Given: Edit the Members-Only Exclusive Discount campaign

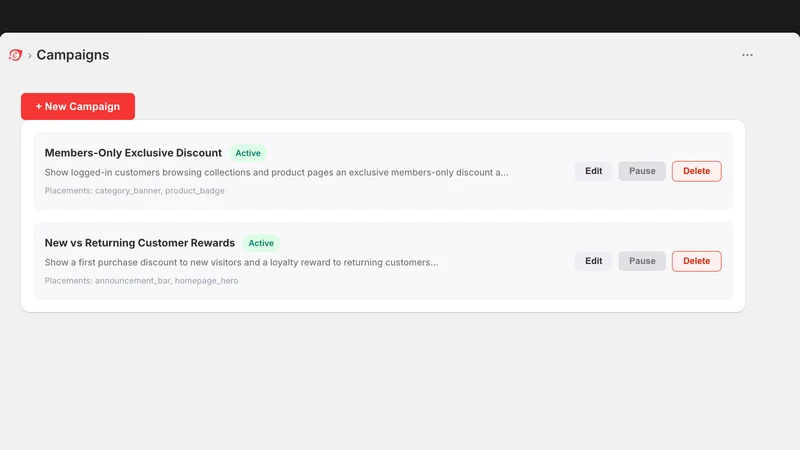Looking at the screenshot, I should point(593,171).
